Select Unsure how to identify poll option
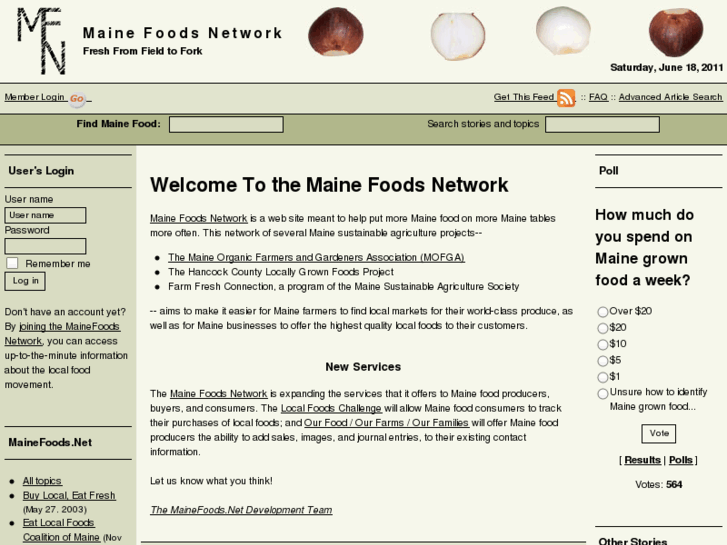The width and height of the screenshot is (727, 545). [603, 394]
